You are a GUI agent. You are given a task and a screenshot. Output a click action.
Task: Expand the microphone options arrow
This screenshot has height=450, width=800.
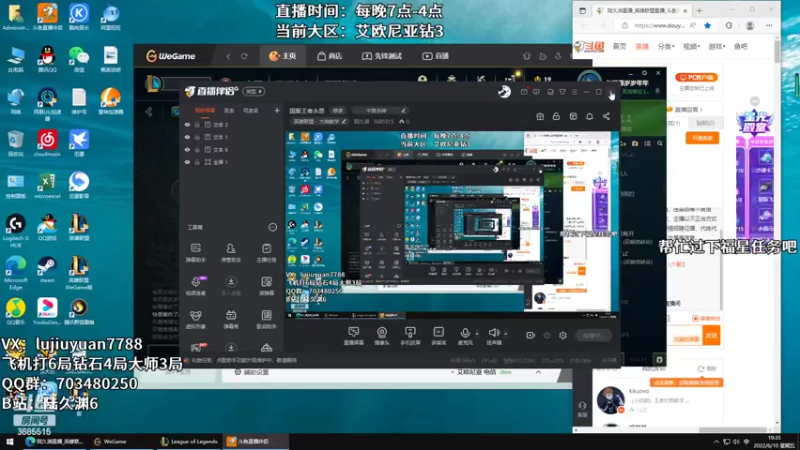pyautogui.click(x=477, y=334)
